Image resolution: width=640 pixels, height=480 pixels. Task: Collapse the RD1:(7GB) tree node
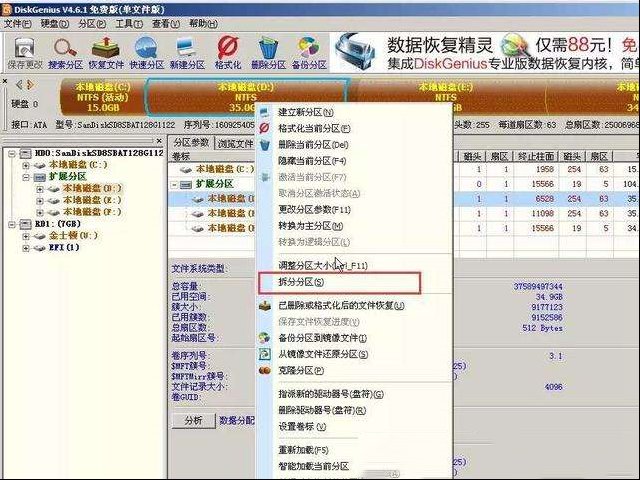tap(12, 224)
